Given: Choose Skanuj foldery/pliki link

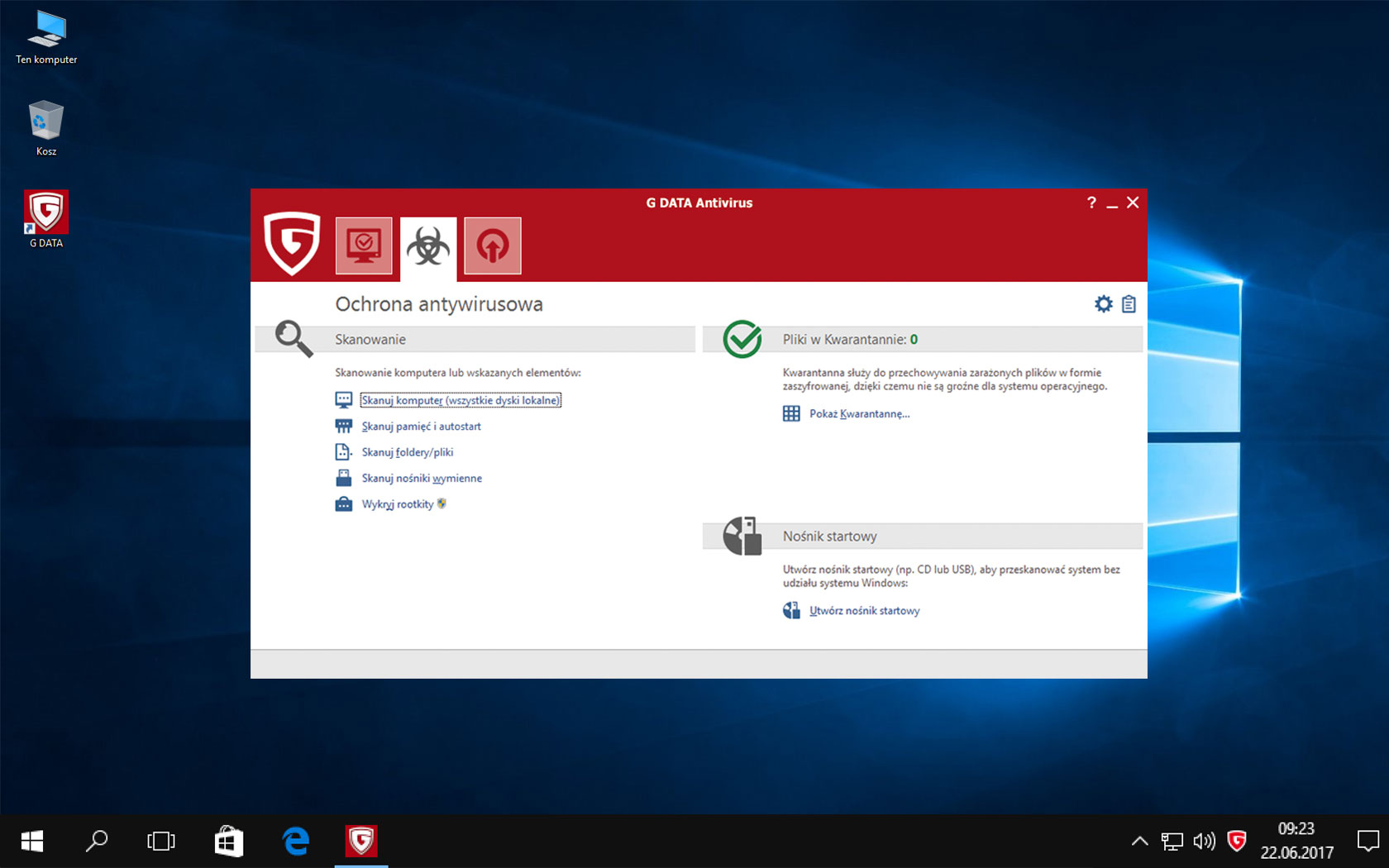Looking at the screenshot, I should point(408,452).
